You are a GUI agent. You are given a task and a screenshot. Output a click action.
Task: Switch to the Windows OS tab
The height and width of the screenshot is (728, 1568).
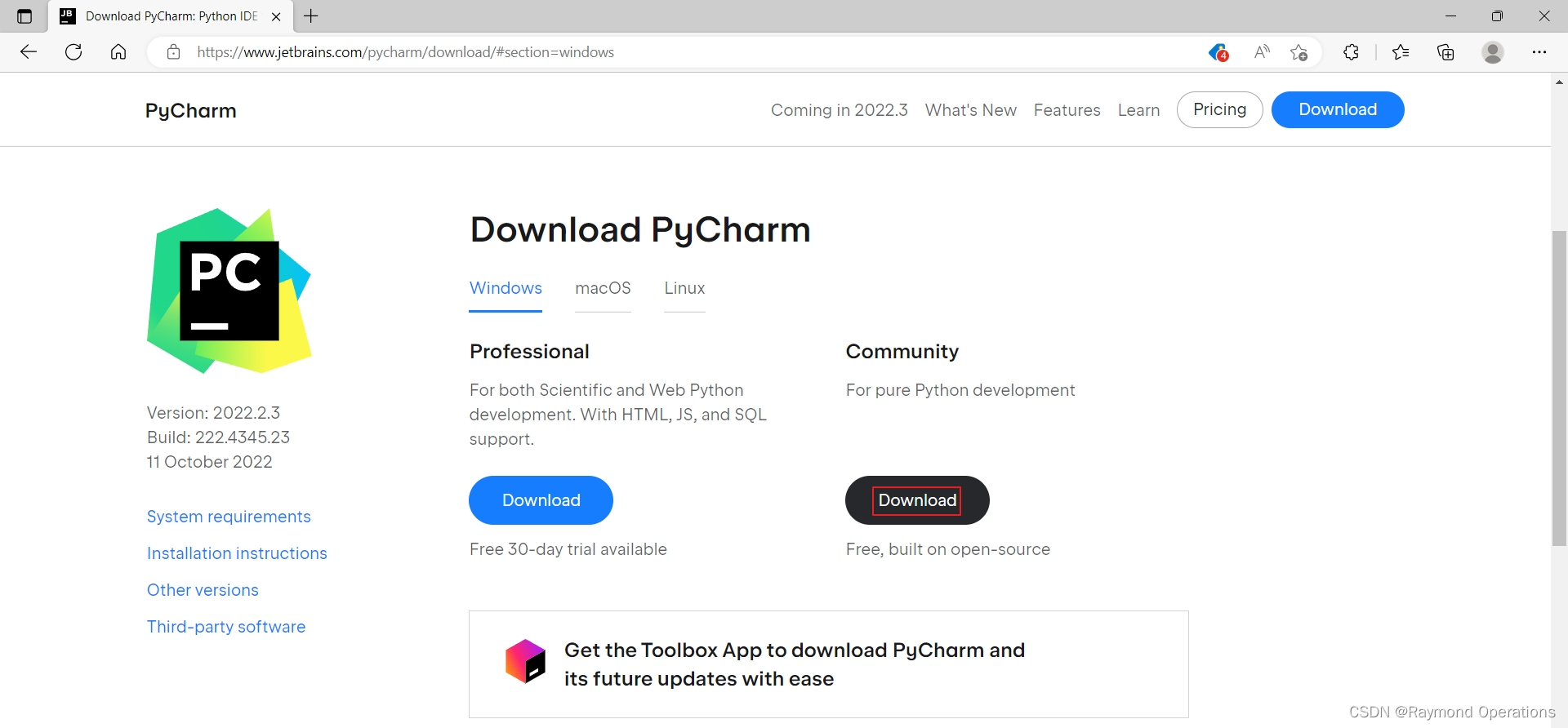[x=506, y=288]
